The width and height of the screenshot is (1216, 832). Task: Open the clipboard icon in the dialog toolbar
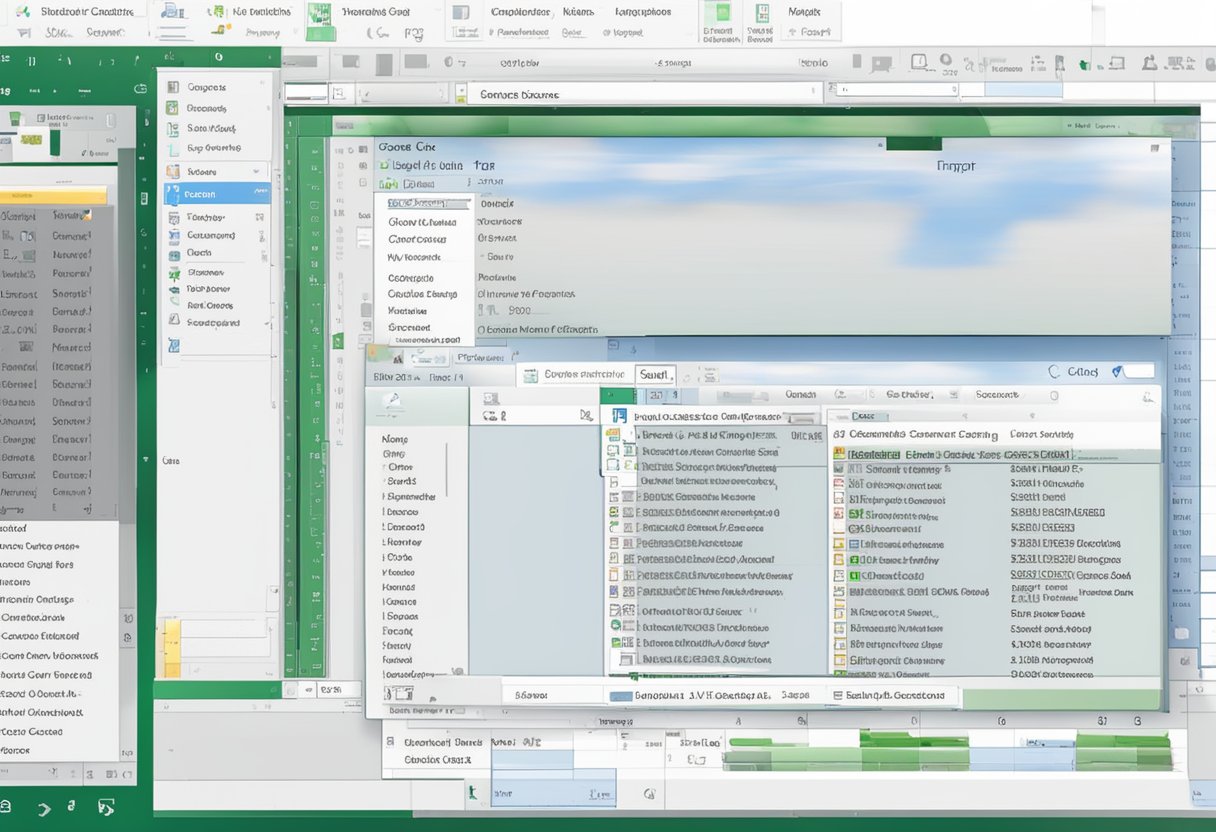(489, 396)
